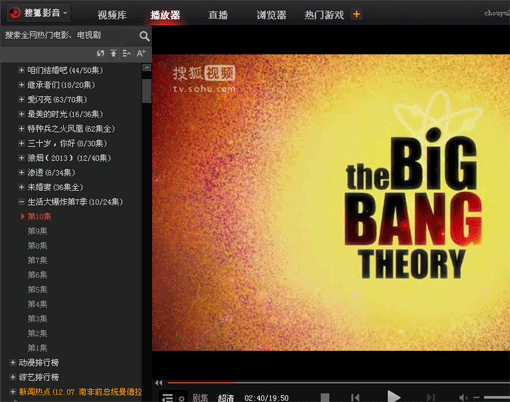Mute audio with the speaker icon
This screenshot has width=510, height=402.
(463, 397)
